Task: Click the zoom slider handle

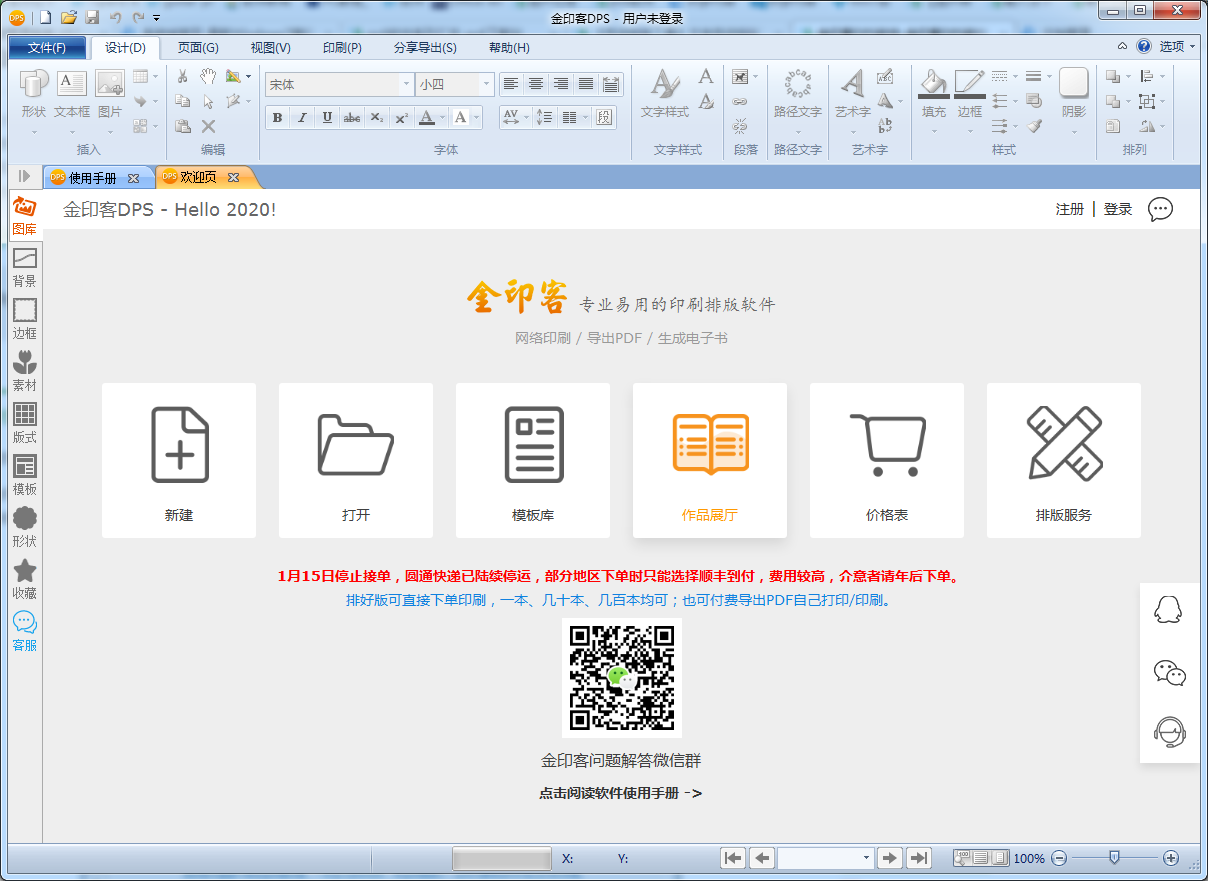Action: pyautogui.click(x=1114, y=857)
